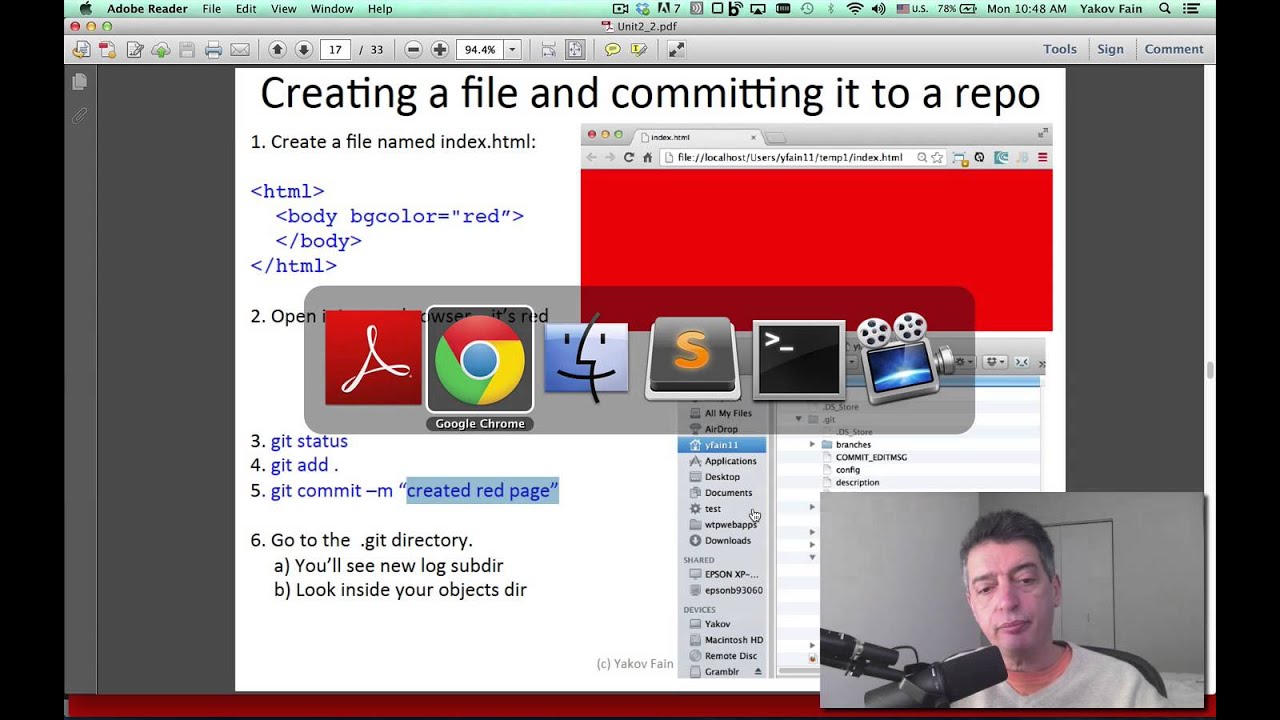The width and height of the screenshot is (1280, 720).
Task: Click the Time Machine icon in menu bar
Action: pyautogui.click(x=807, y=9)
